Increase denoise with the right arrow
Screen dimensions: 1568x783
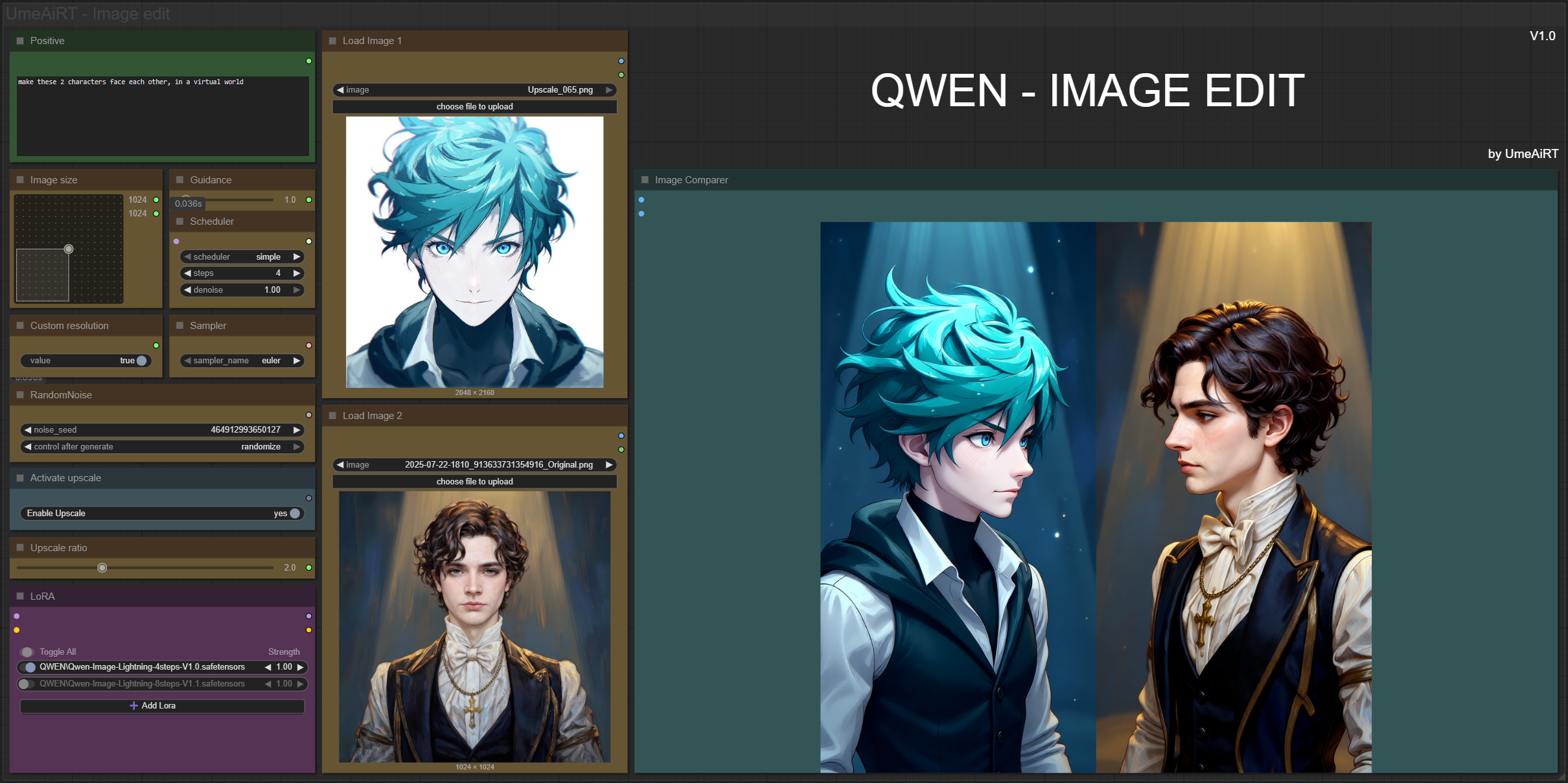tap(297, 290)
